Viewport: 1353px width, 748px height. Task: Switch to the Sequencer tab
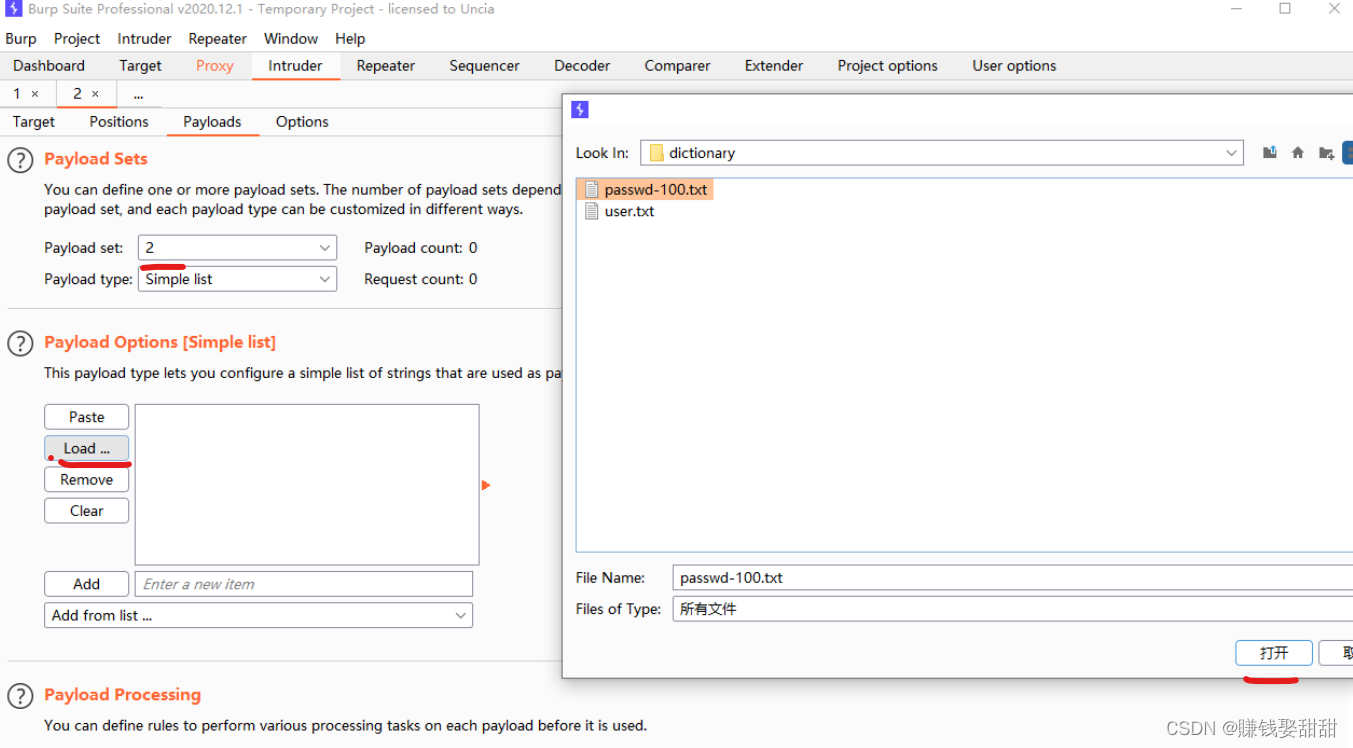point(484,66)
